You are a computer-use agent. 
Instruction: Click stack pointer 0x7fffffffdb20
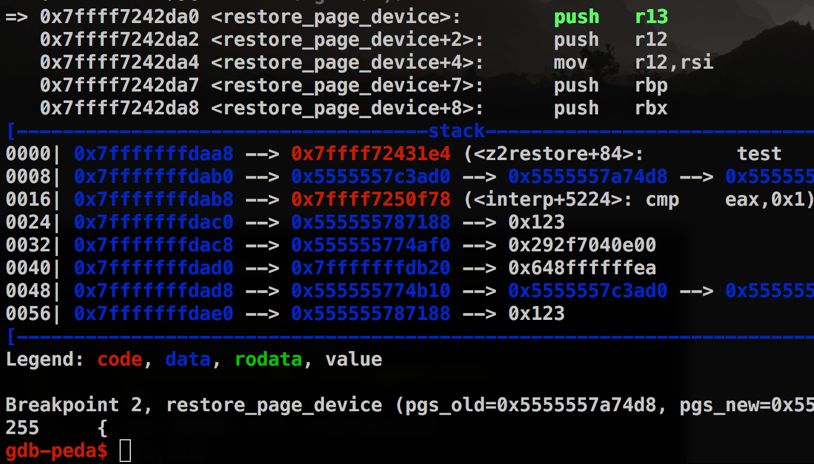(371, 268)
